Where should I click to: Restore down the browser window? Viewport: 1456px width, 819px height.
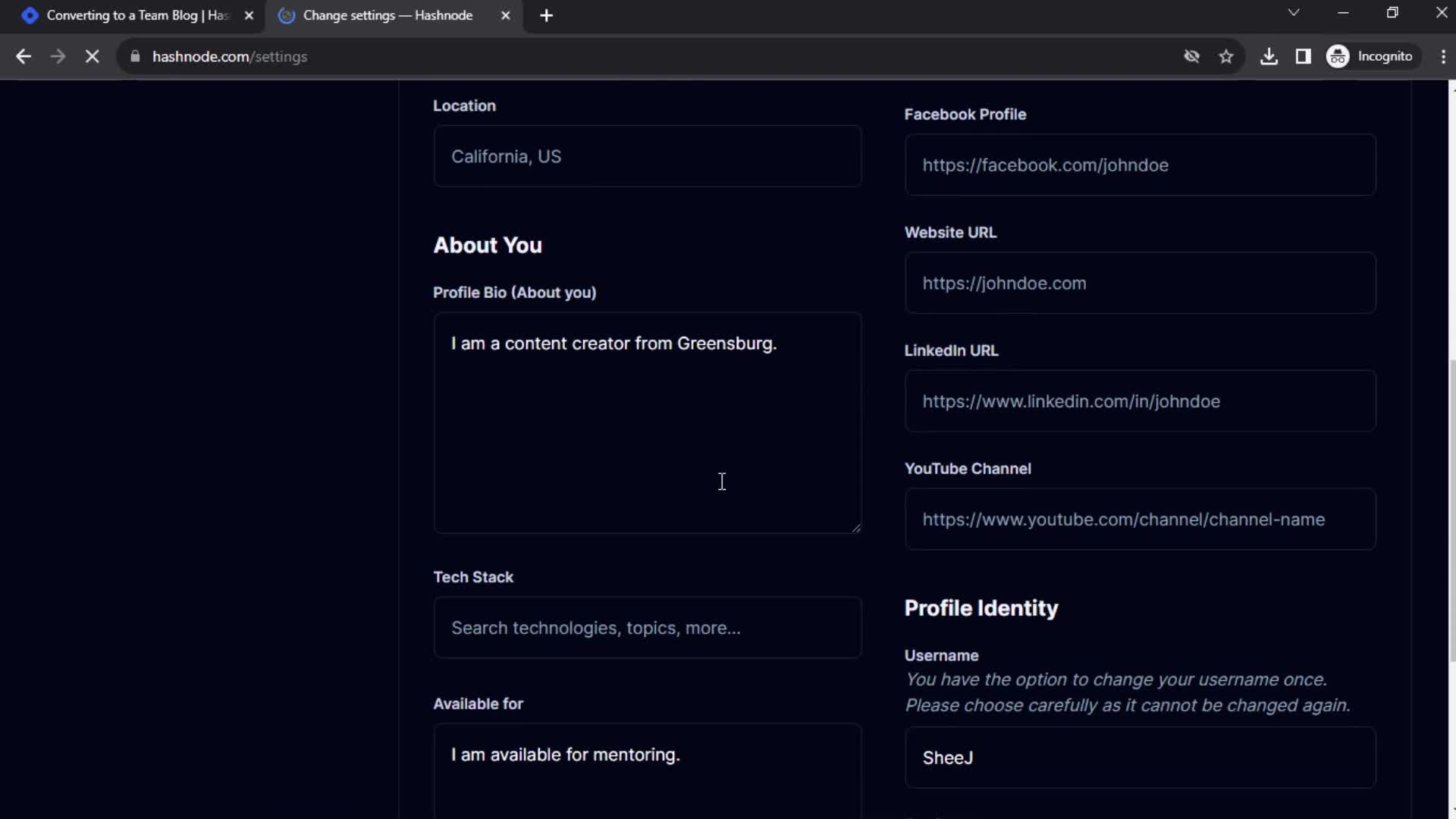click(1392, 13)
